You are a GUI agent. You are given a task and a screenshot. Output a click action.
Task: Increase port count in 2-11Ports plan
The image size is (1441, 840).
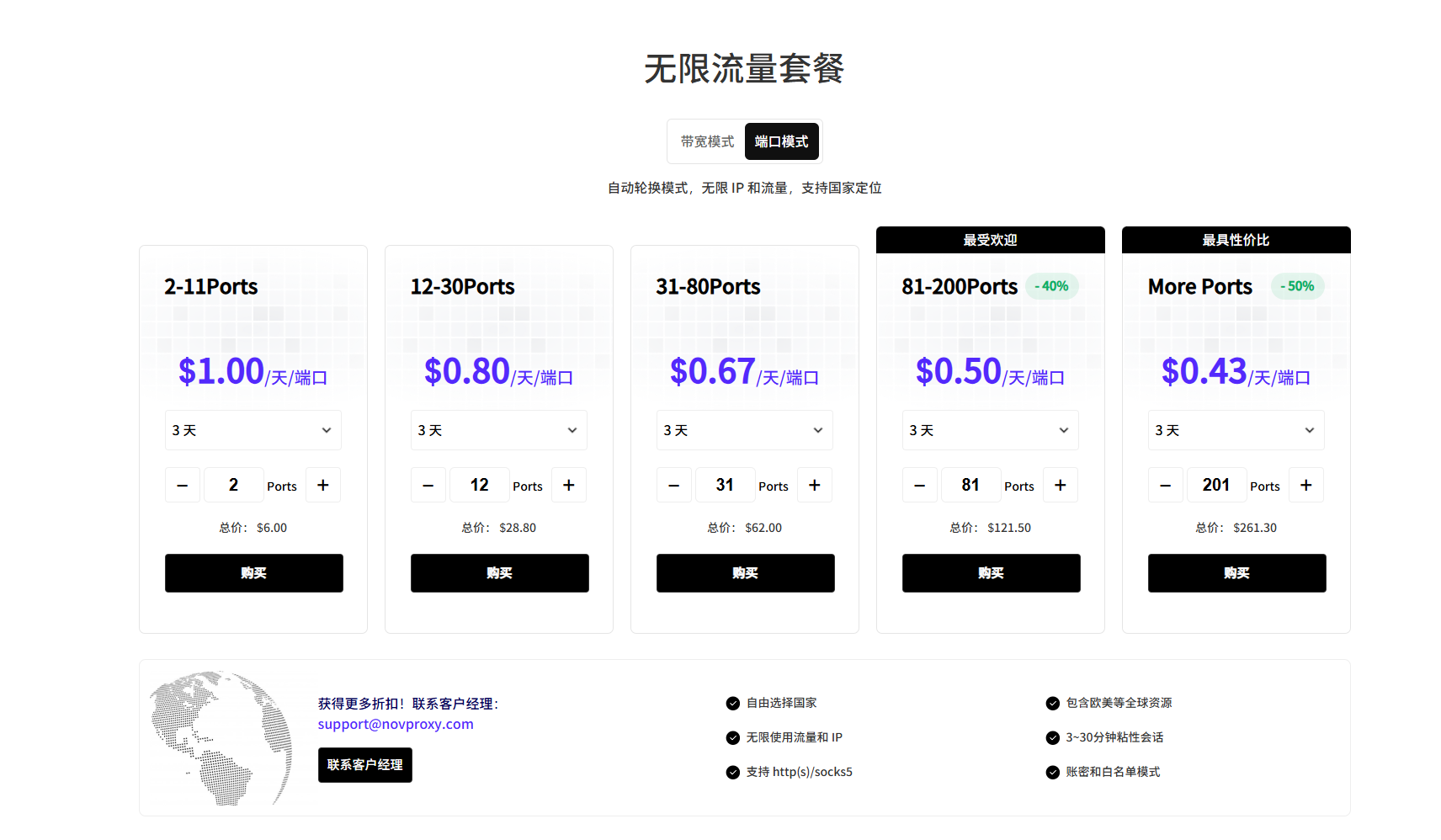tap(323, 486)
